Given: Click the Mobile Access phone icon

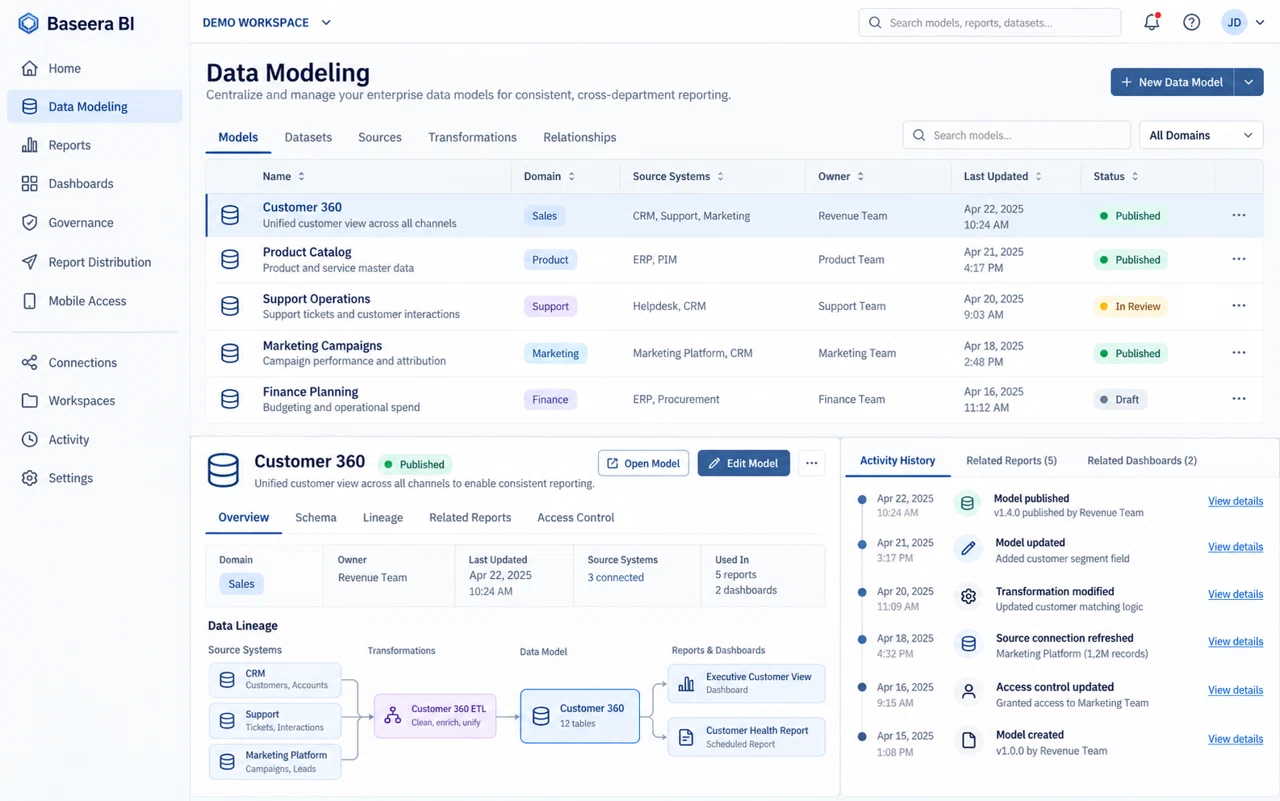Looking at the screenshot, I should [30, 301].
